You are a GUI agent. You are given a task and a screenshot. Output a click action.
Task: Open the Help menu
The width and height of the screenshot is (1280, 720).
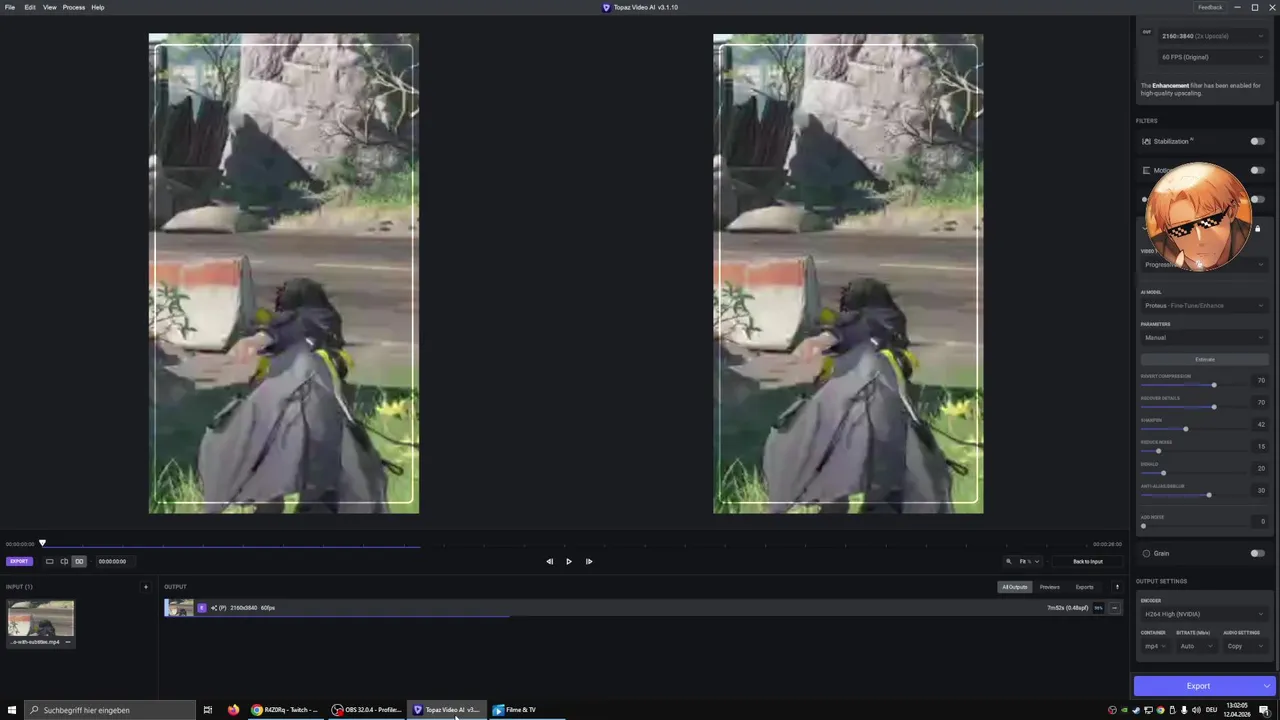click(x=98, y=7)
